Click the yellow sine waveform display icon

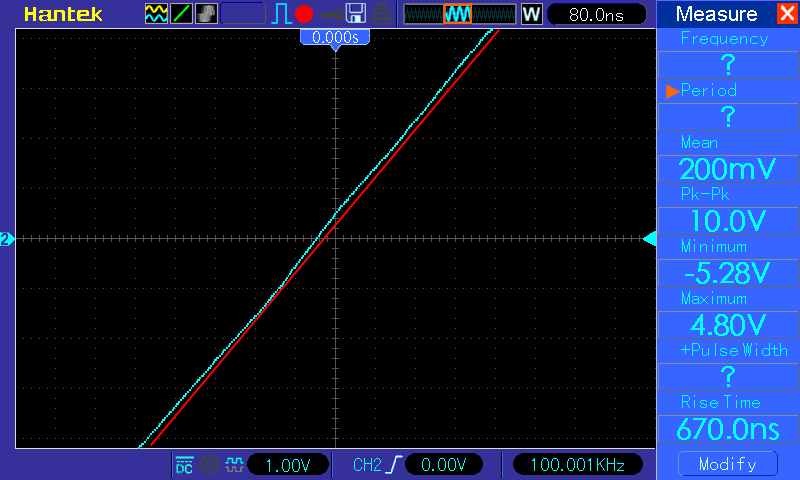point(156,14)
